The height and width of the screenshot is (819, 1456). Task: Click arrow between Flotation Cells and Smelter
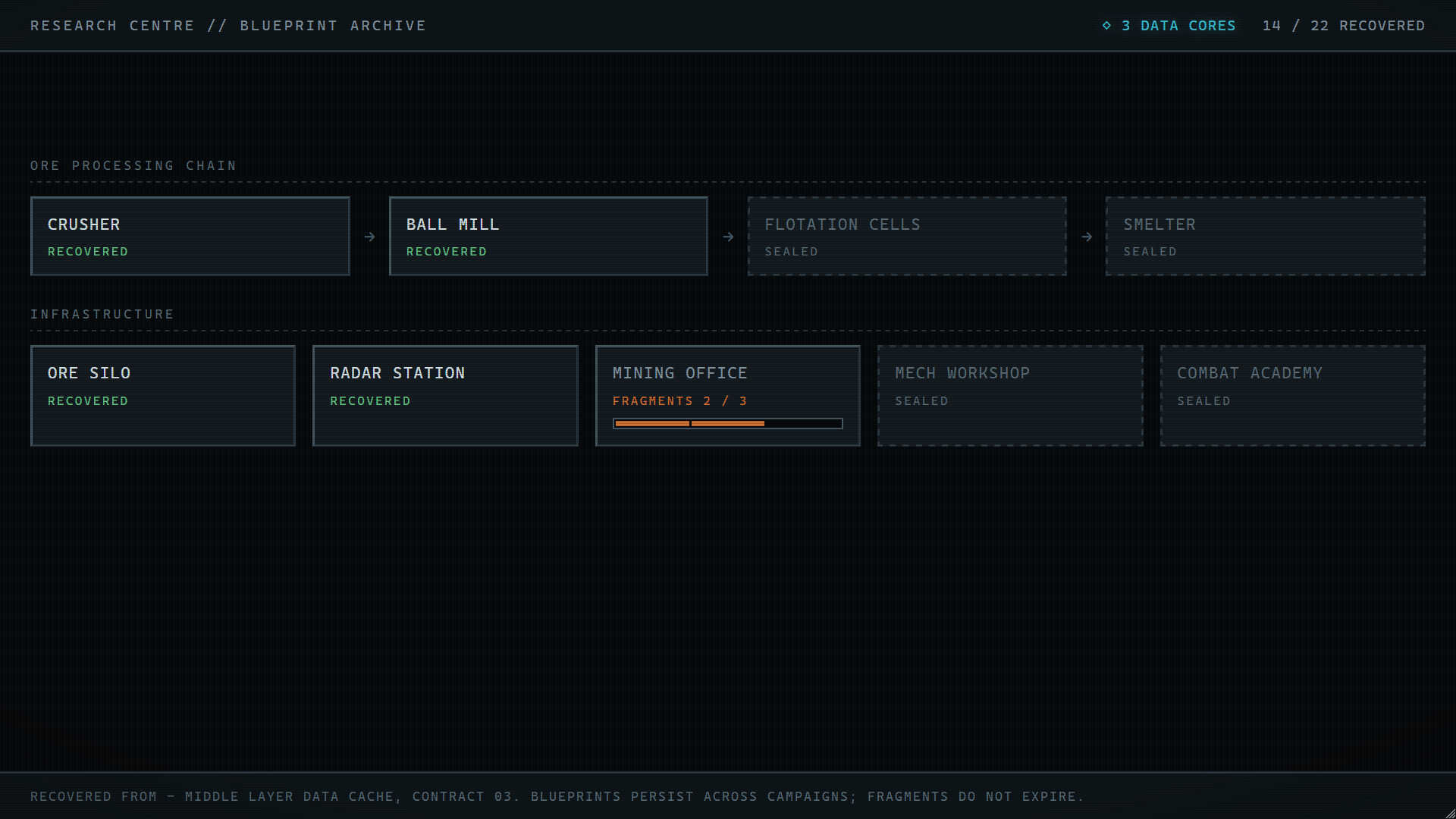(x=1087, y=237)
